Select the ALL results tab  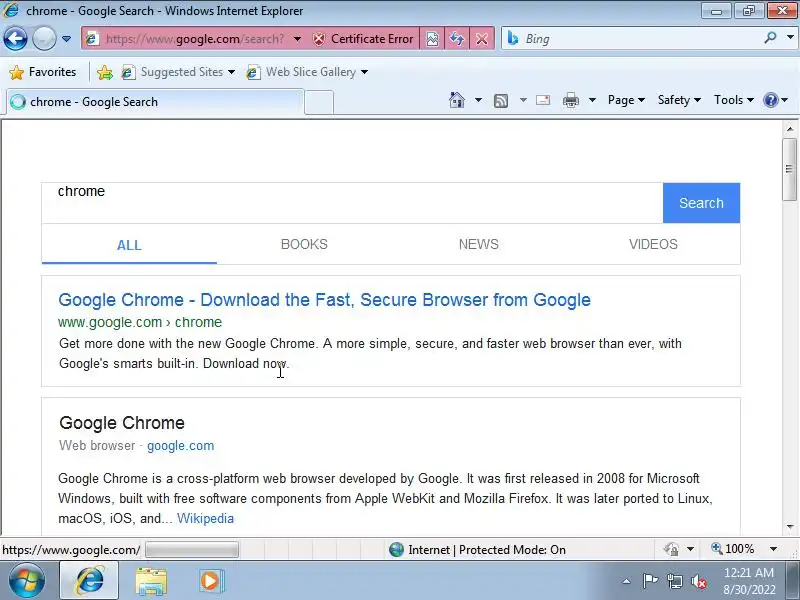(x=129, y=245)
